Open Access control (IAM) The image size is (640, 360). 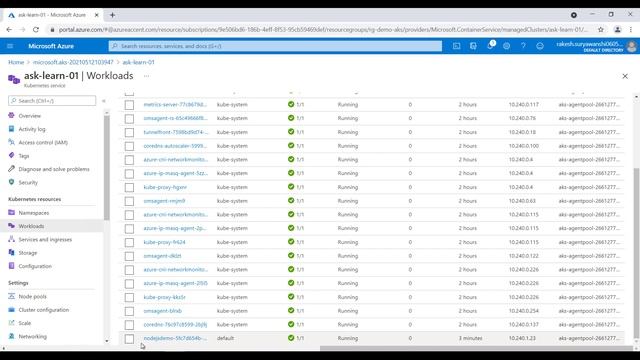click(x=43, y=142)
